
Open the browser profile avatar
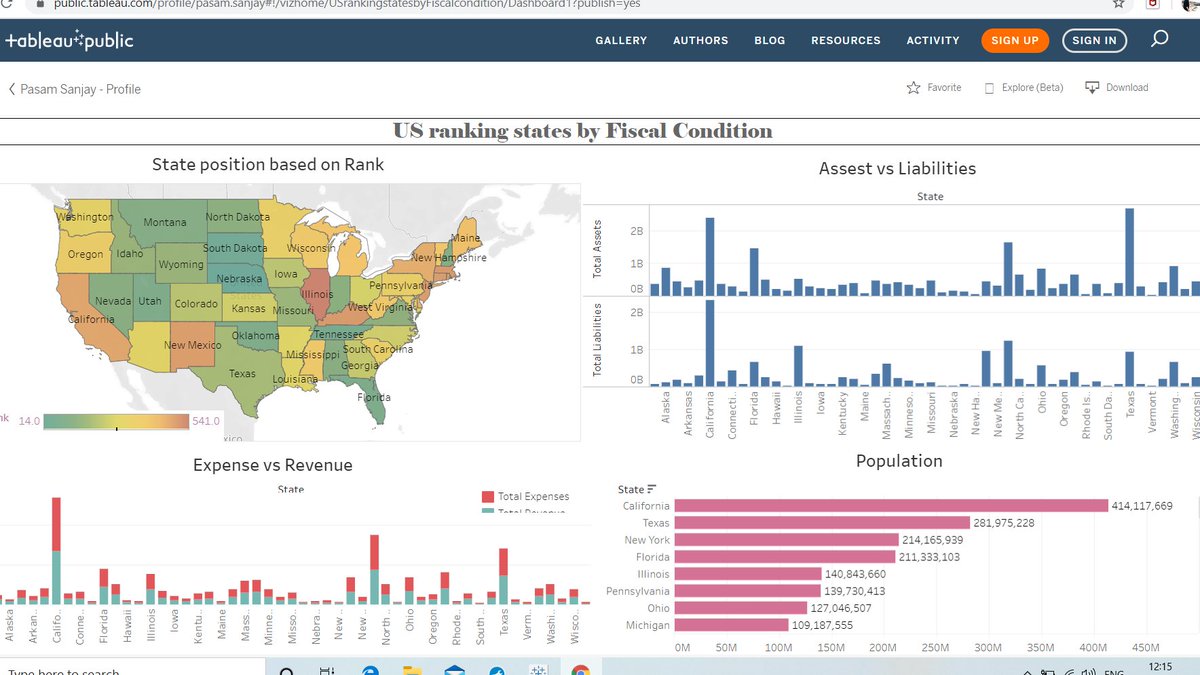[x=1190, y=4]
